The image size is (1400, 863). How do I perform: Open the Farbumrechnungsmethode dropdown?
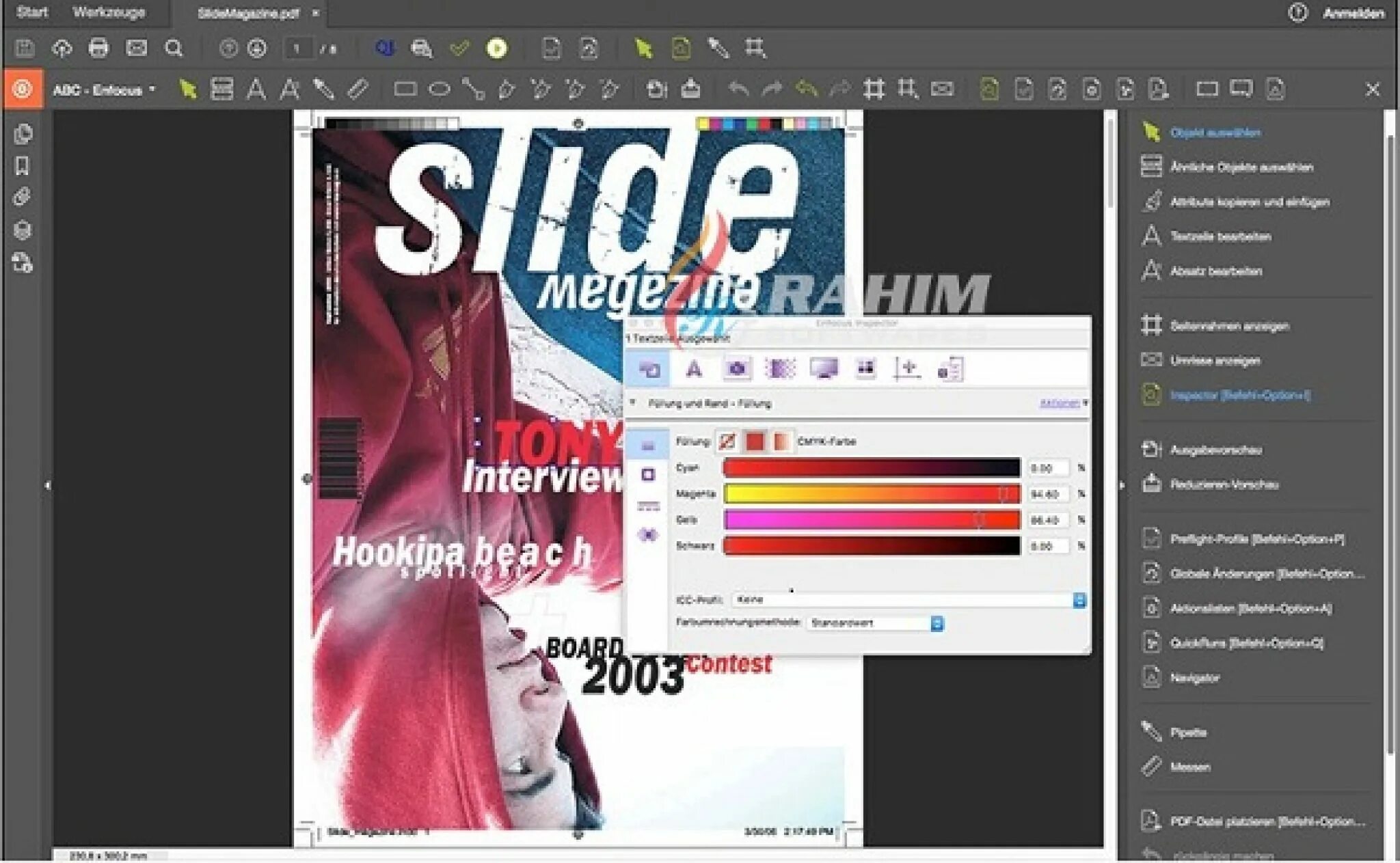[937, 623]
